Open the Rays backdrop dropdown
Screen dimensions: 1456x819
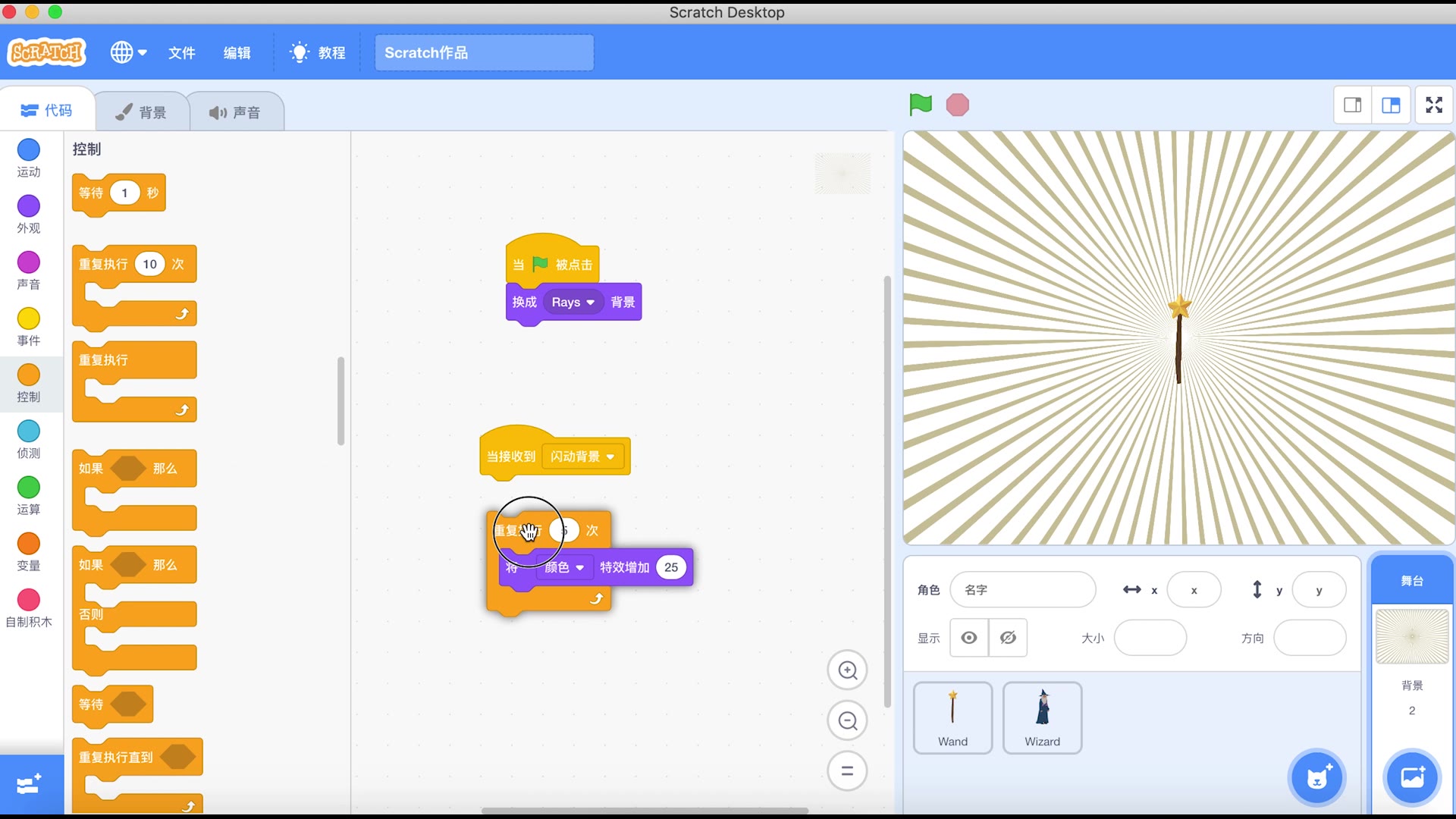(573, 302)
